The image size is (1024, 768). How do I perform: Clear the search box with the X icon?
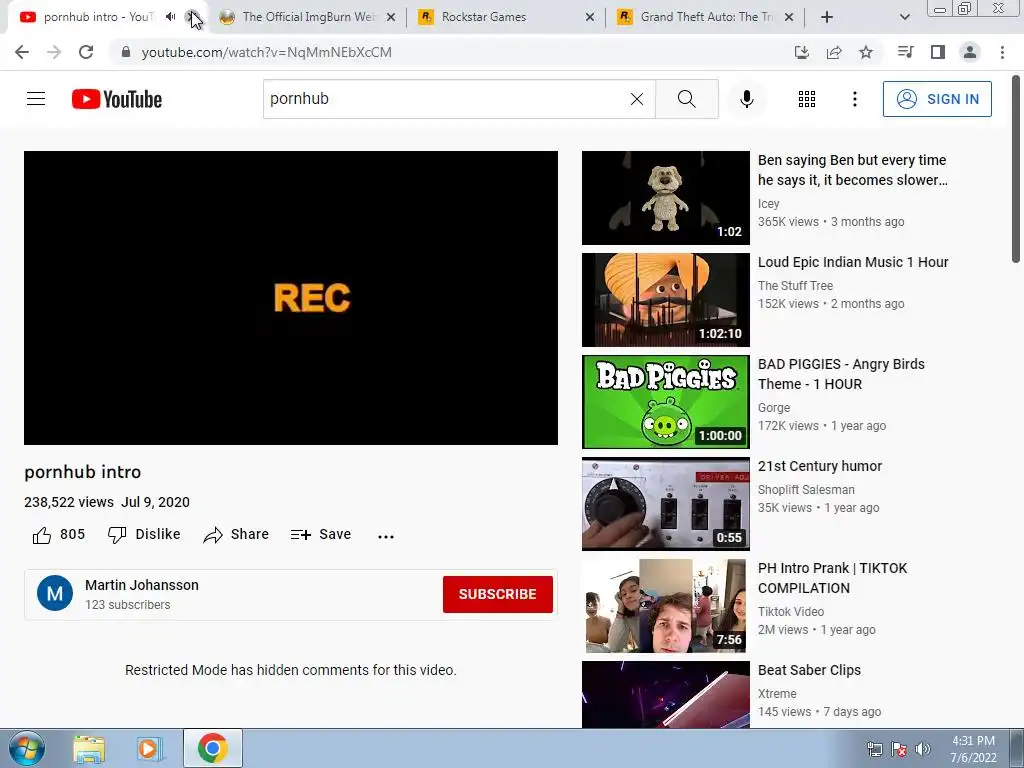637,99
